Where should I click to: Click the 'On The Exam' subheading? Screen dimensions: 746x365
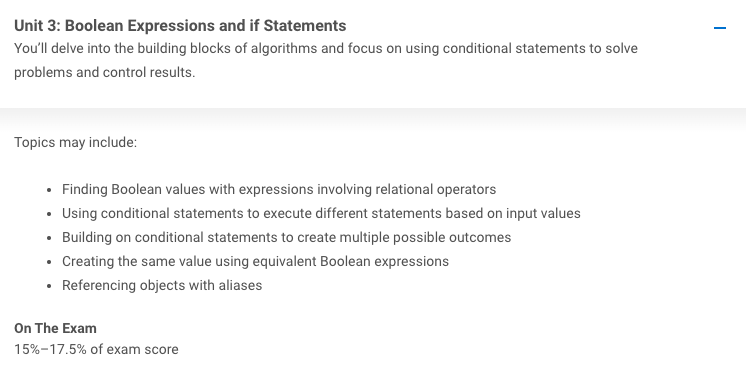pos(55,328)
